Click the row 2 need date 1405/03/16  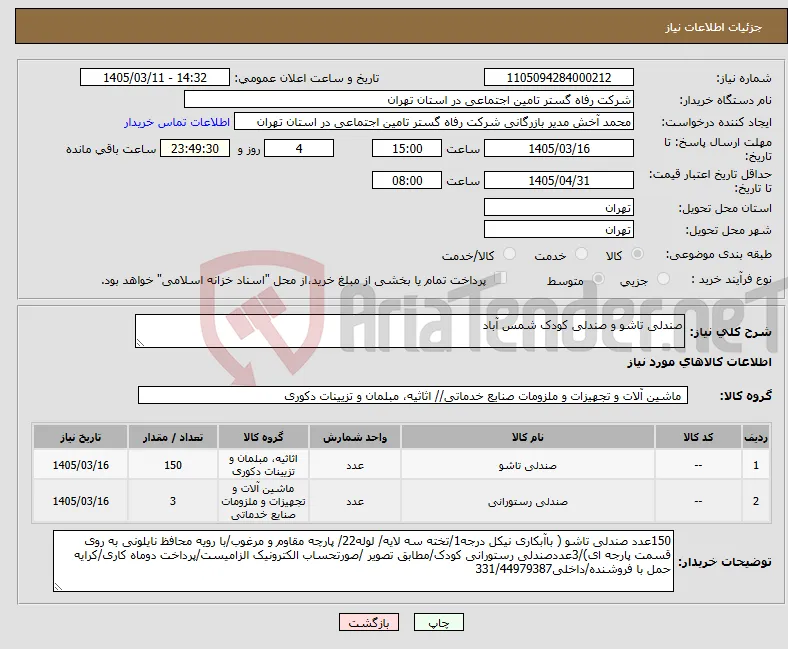point(80,501)
